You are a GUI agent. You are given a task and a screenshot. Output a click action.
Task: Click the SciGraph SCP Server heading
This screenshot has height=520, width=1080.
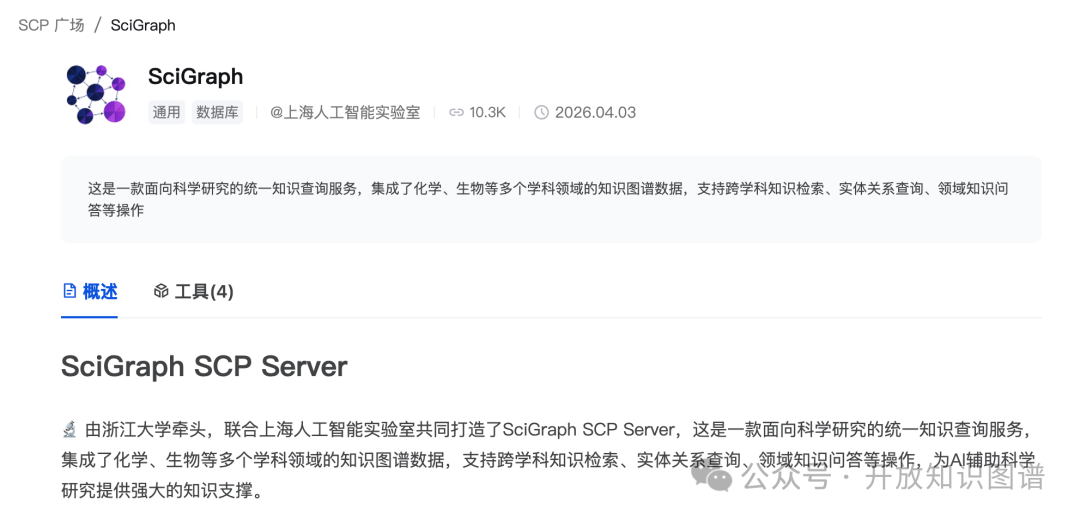coord(204,366)
